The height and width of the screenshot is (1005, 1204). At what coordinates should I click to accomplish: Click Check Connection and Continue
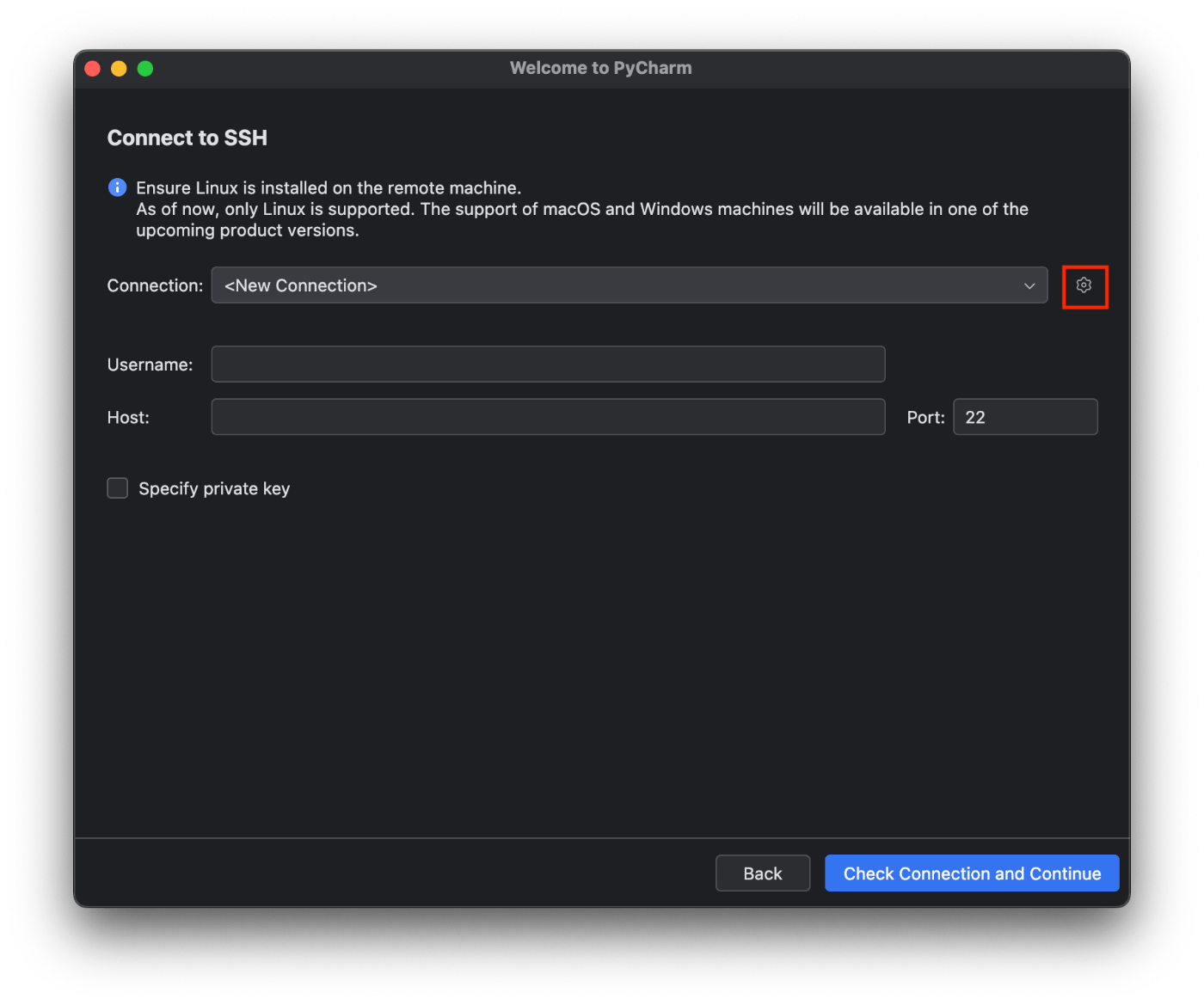972,873
